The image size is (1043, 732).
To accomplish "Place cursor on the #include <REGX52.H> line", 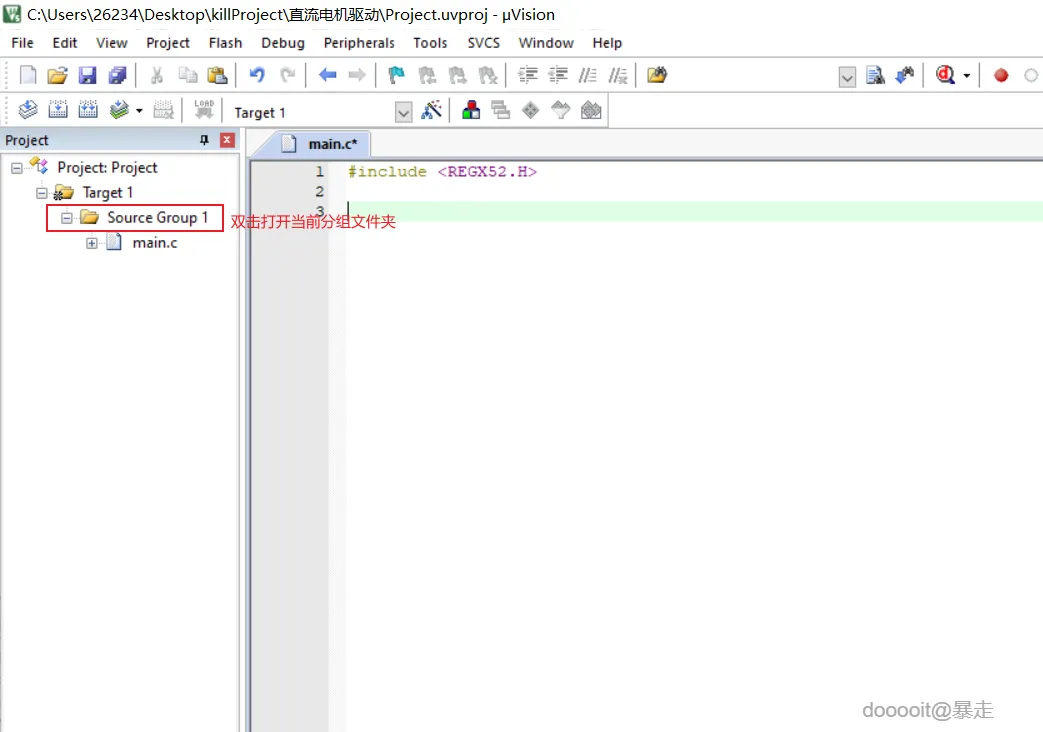I will tap(442, 172).
